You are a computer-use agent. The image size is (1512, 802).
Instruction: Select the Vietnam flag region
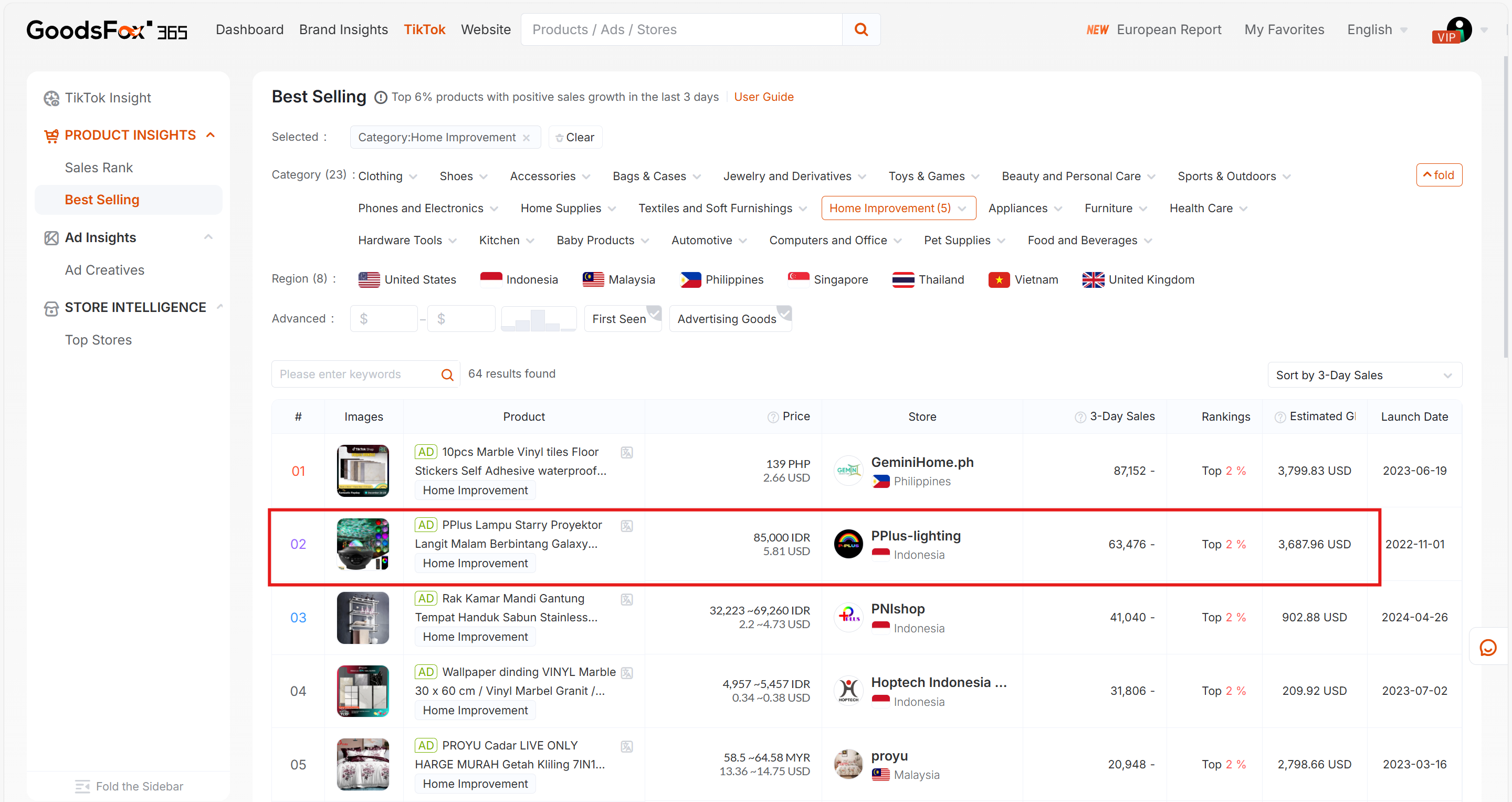pos(999,280)
